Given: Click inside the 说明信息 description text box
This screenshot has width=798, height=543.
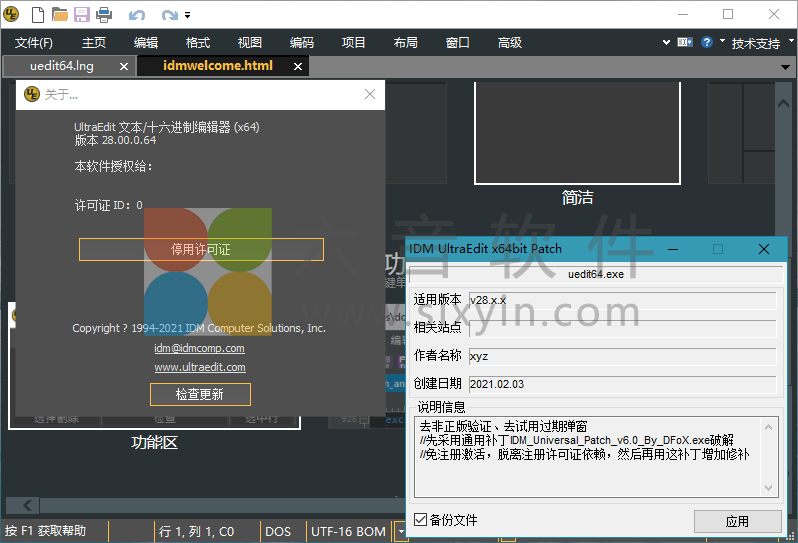Looking at the screenshot, I should click(x=589, y=457).
